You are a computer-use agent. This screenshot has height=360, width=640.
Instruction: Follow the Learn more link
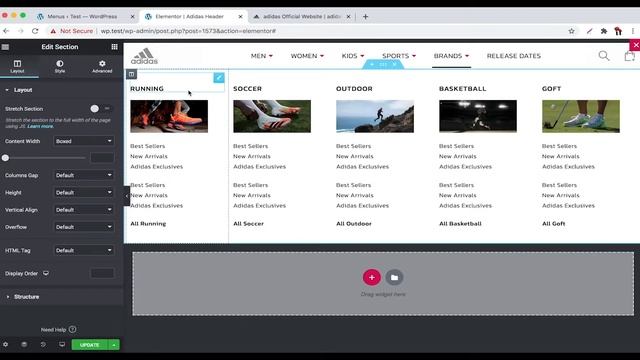click(x=40, y=126)
